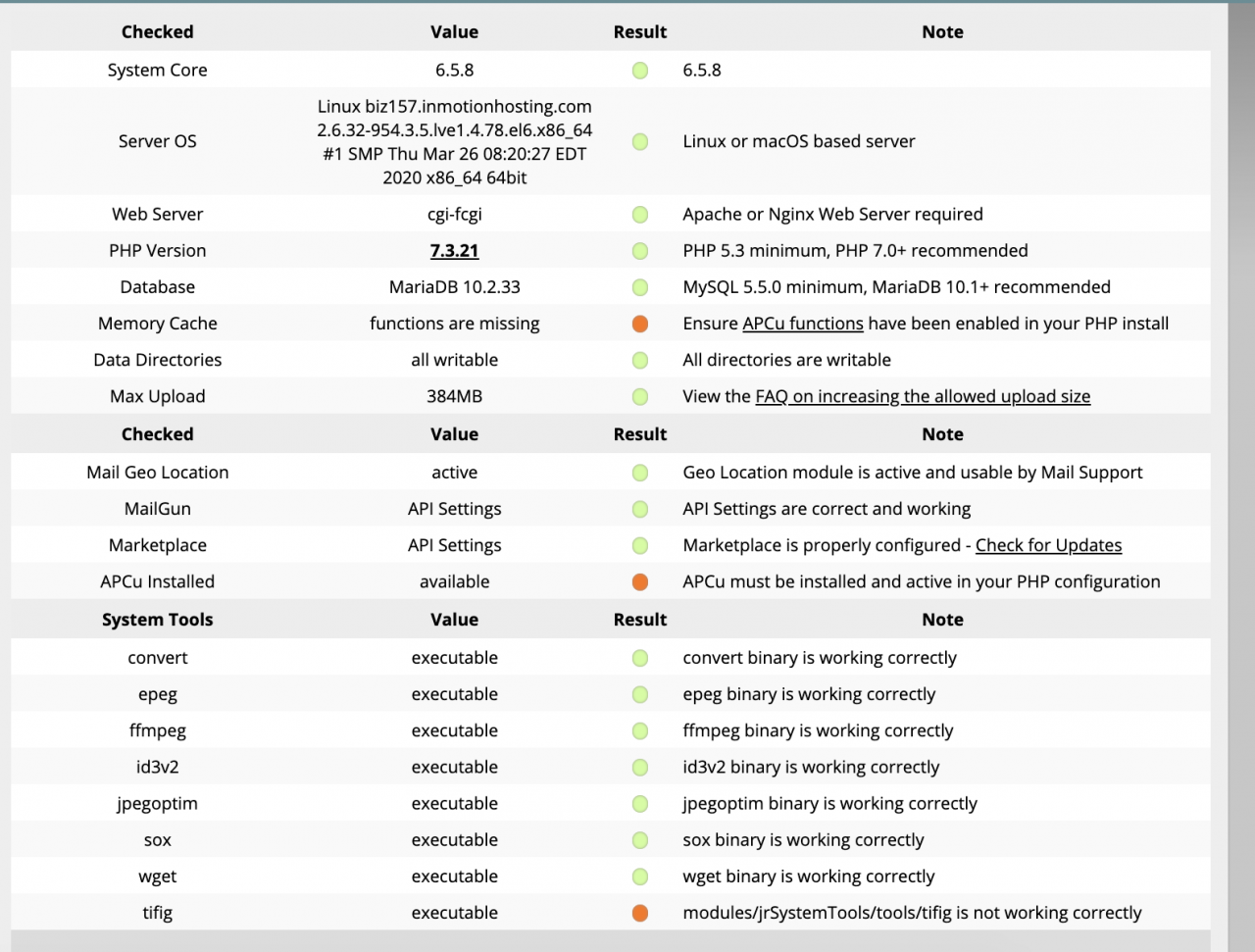1255x952 pixels.
Task: Click the MailGun green result indicator
Action: click(x=640, y=510)
